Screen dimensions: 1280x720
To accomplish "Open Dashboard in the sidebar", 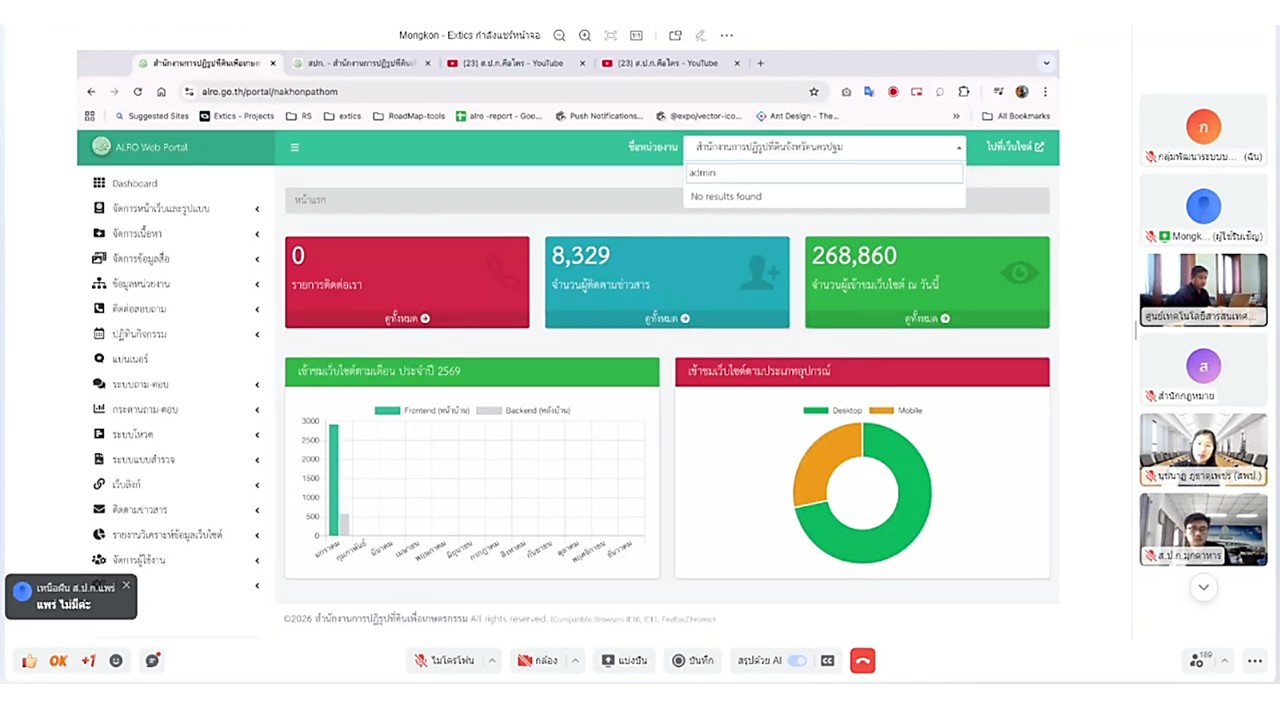I will [x=134, y=183].
